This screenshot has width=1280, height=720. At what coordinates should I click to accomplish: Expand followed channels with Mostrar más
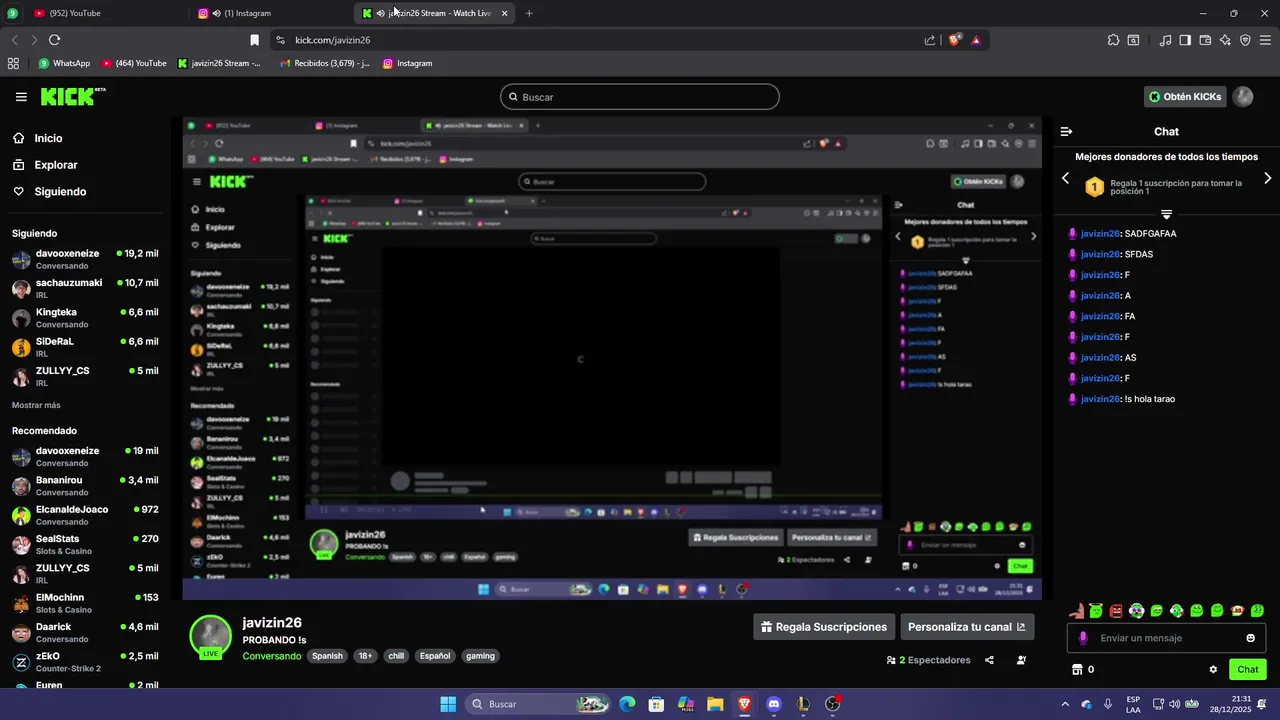36,405
